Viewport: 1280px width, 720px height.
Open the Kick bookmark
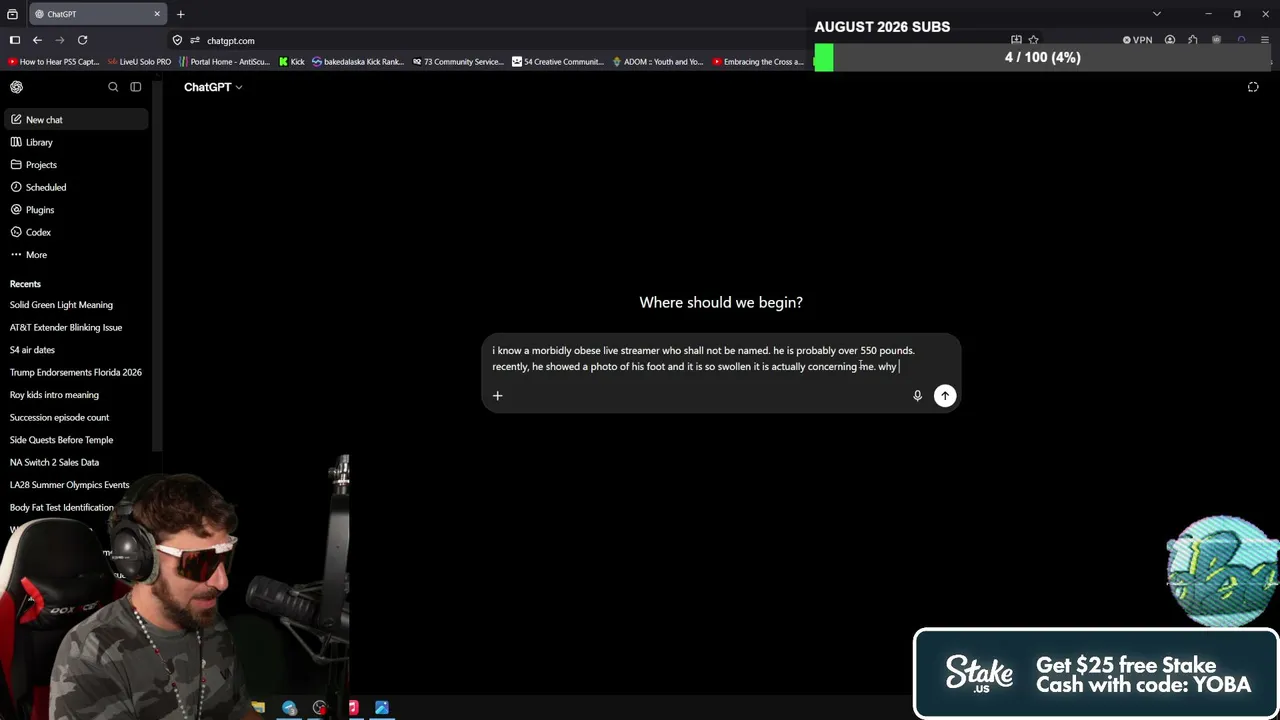(x=291, y=62)
